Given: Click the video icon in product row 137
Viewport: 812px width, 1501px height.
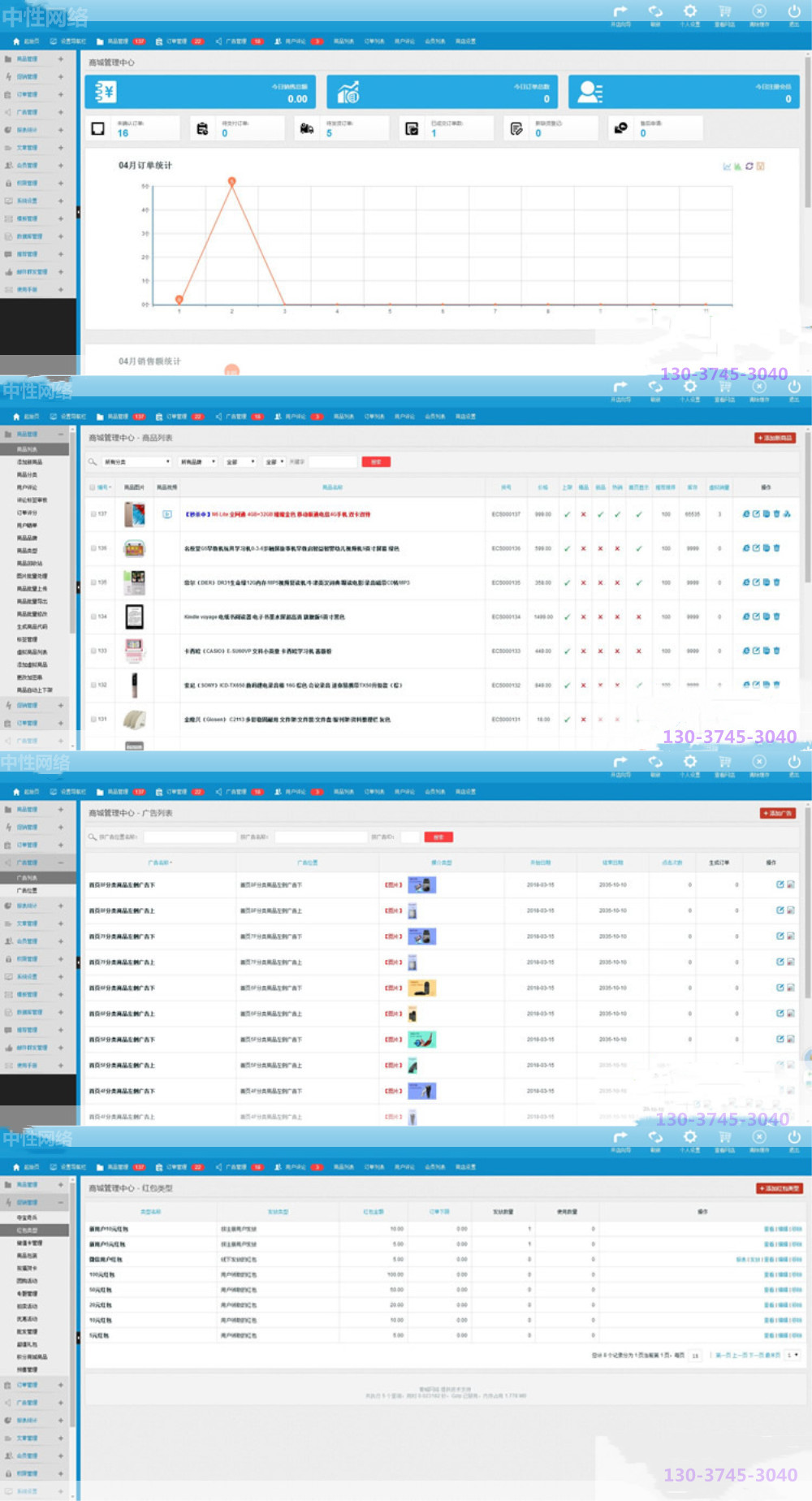Looking at the screenshot, I should click(167, 514).
